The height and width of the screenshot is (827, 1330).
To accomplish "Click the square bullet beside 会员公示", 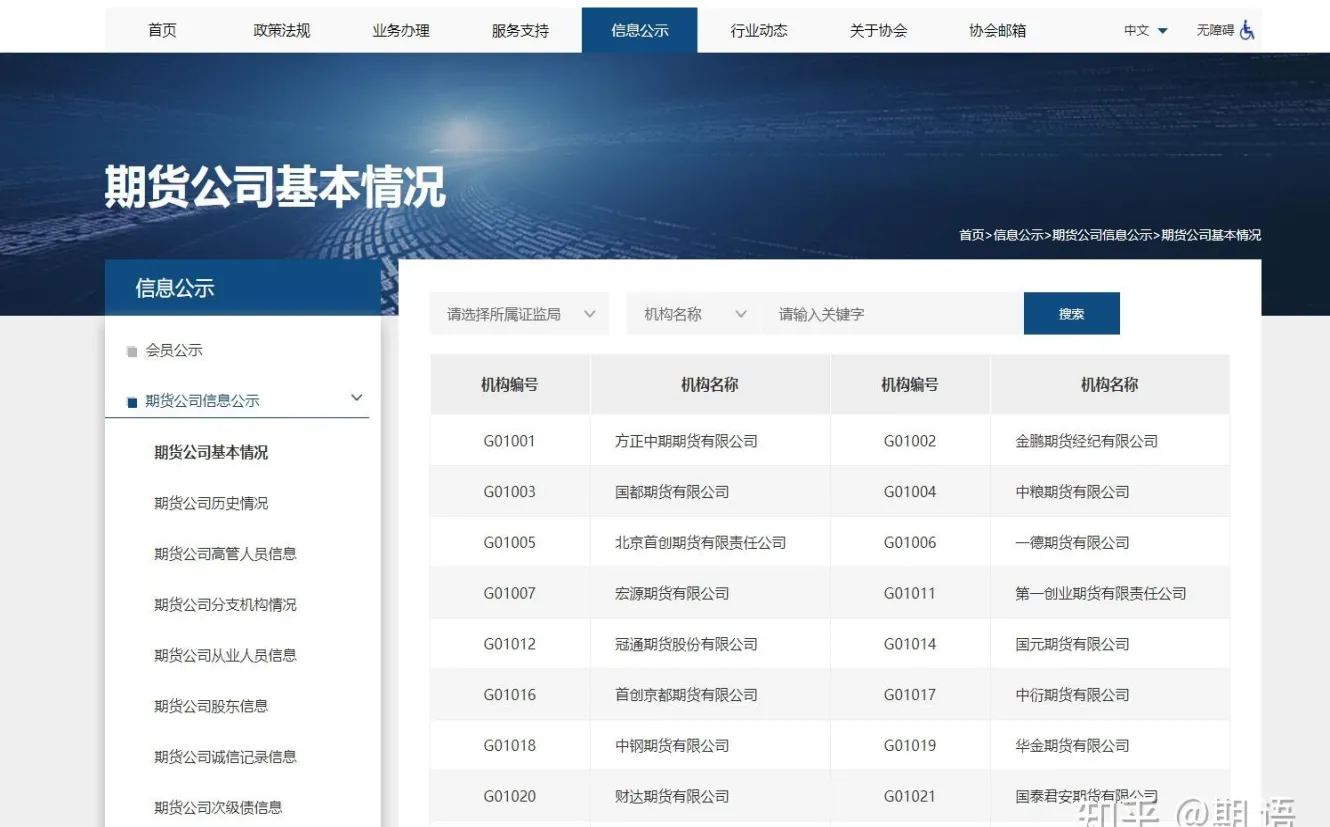I will click(132, 352).
